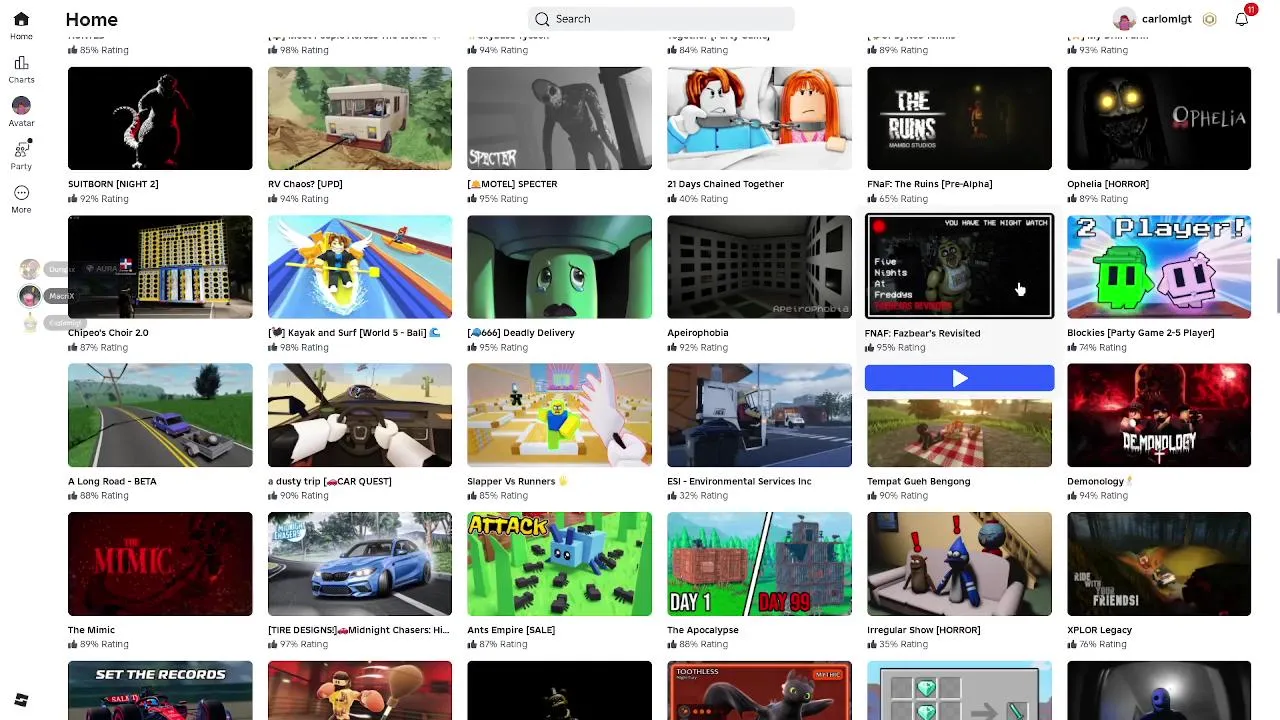Open Midnight Chasers game thumbnail

[360, 564]
